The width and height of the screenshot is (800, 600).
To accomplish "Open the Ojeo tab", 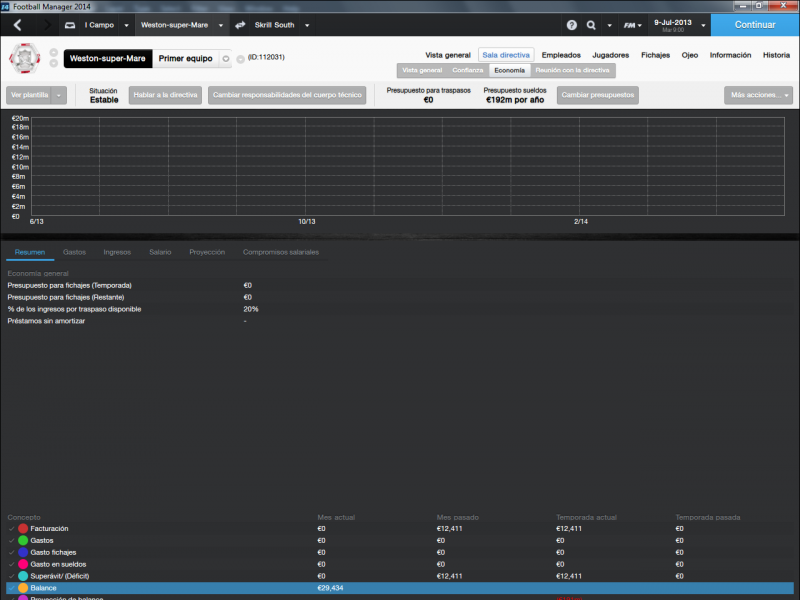I will [x=690, y=55].
